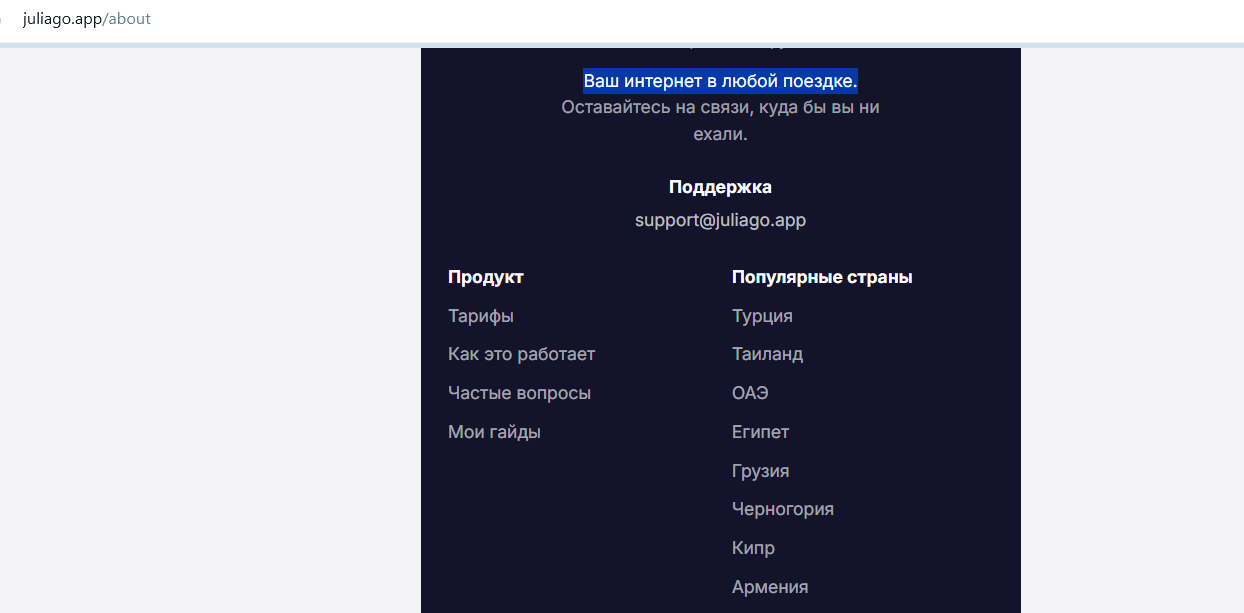The image size is (1244, 613).
Task: Click highlighted text Ваш интернет в любой поездке
Action: coord(720,81)
